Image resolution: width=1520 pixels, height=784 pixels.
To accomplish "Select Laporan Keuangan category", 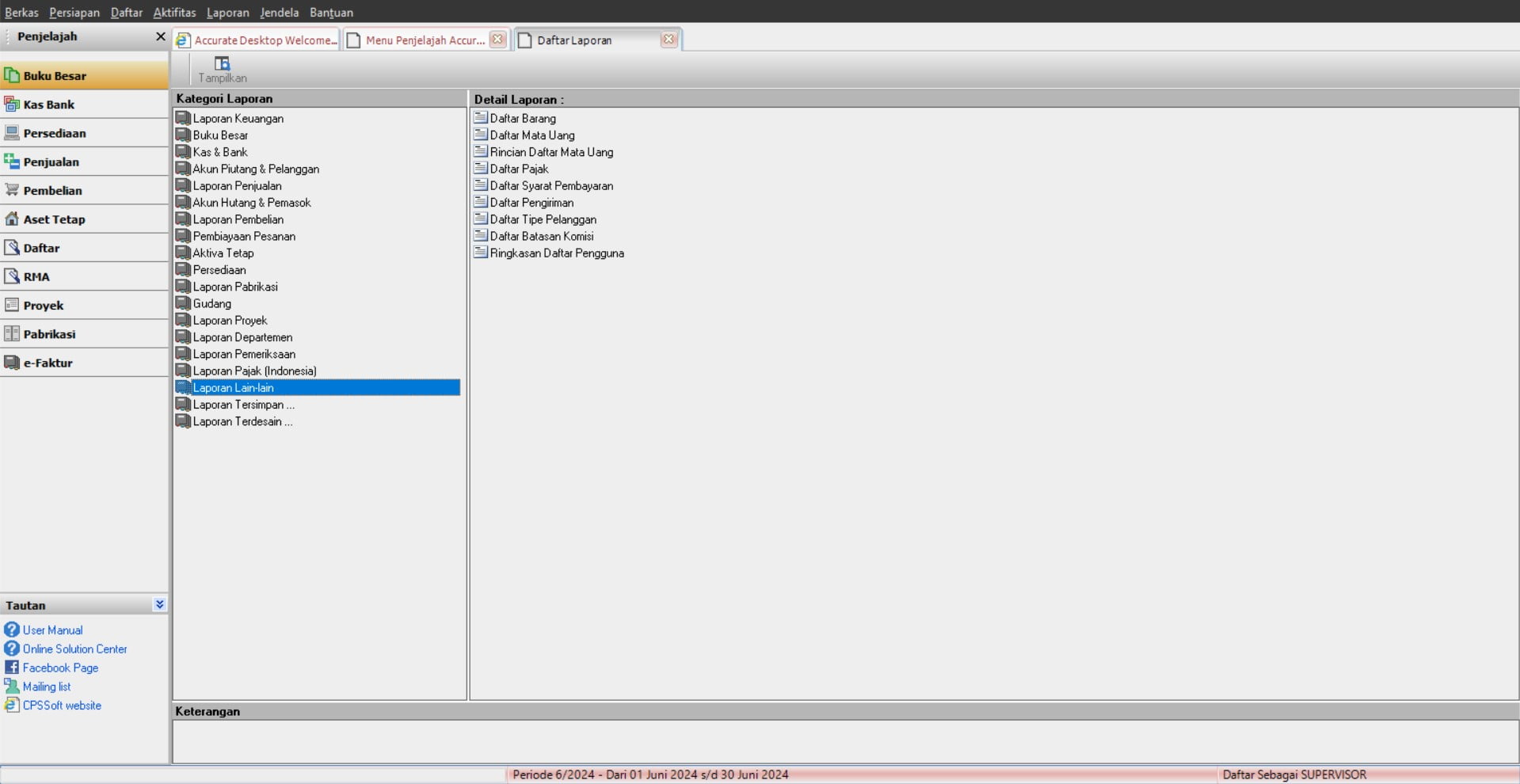I will (238, 119).
